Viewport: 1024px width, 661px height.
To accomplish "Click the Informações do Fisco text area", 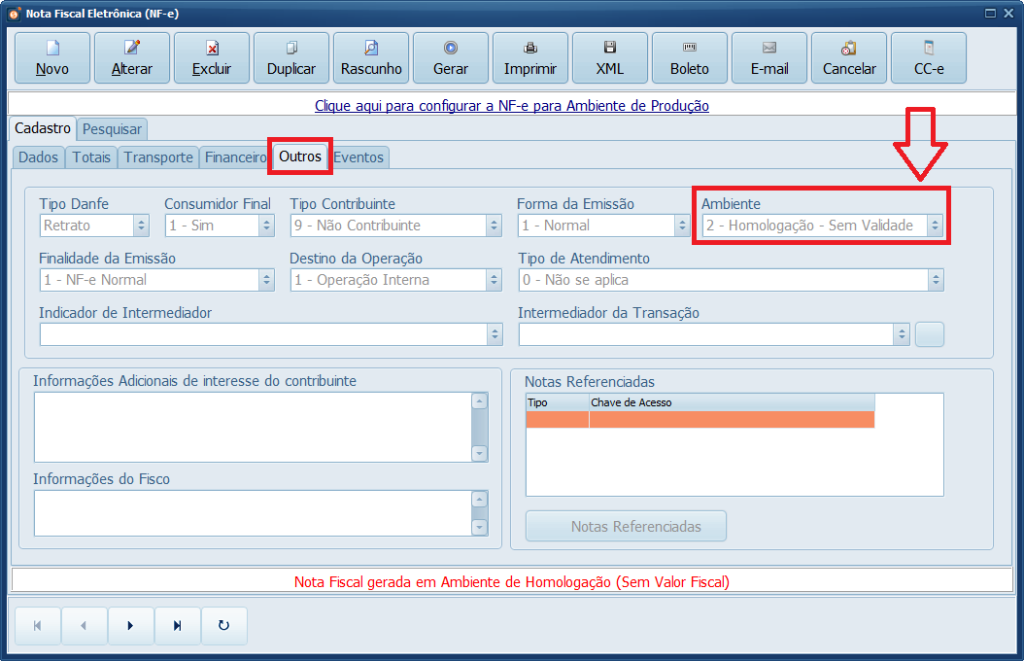I will pyautogui.click(x=253, y=513).
